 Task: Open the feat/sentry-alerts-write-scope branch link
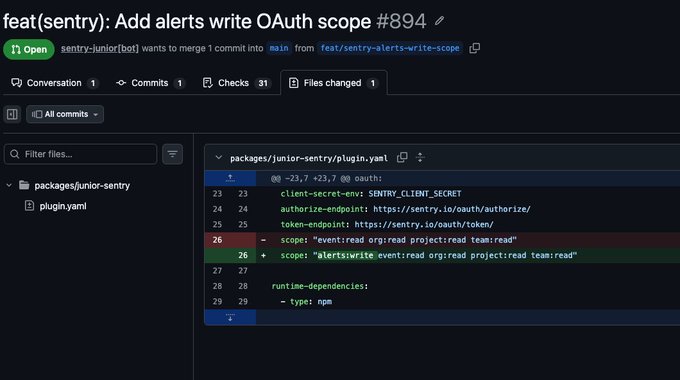(x=390, y=48)
